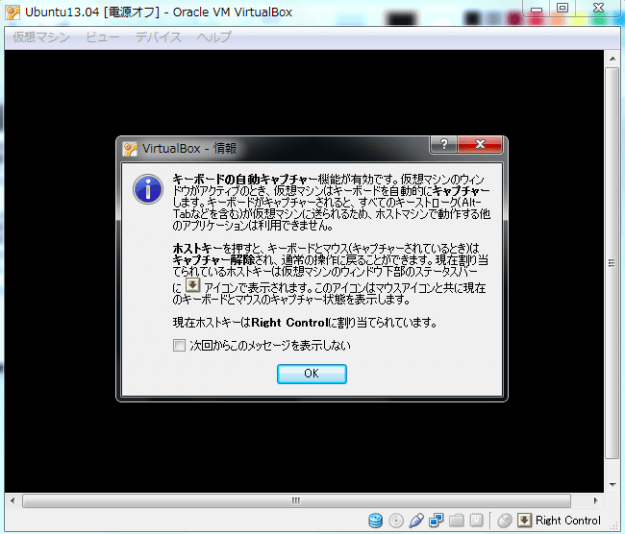The image size is (625, 534).
Task: Click the horizontal scrollbar thumb
Action: [296, 500]
